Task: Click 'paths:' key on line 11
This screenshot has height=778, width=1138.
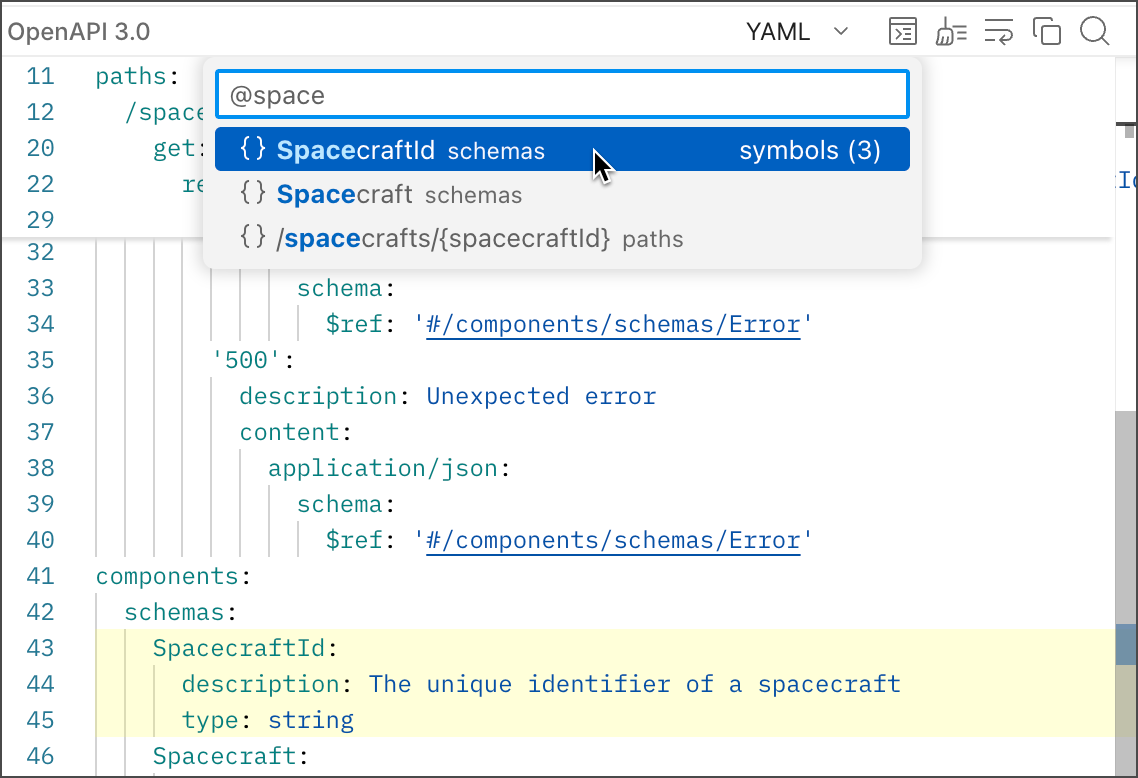Action: pos(137,76)
